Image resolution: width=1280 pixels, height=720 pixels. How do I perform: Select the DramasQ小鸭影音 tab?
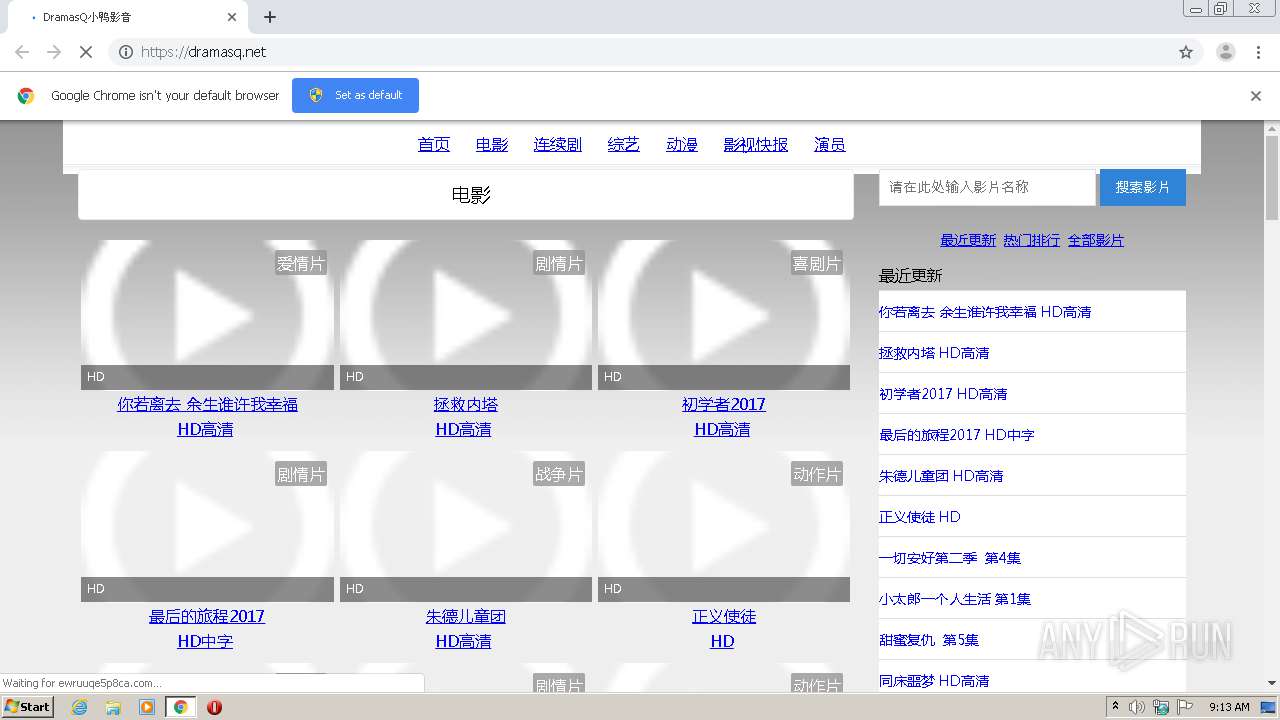pyautogui.click(x=130, y=17)
